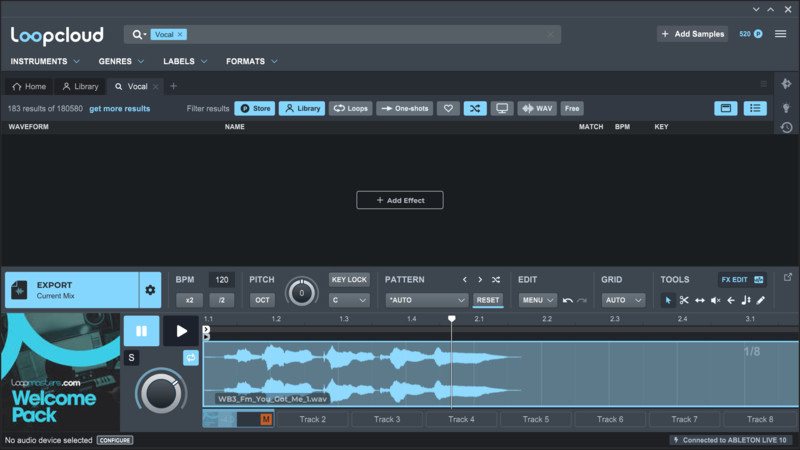The height and width of the screenshot is (450, 800).
Task: Open the pattern AUTO dropdown
Action: pos(427,300)
